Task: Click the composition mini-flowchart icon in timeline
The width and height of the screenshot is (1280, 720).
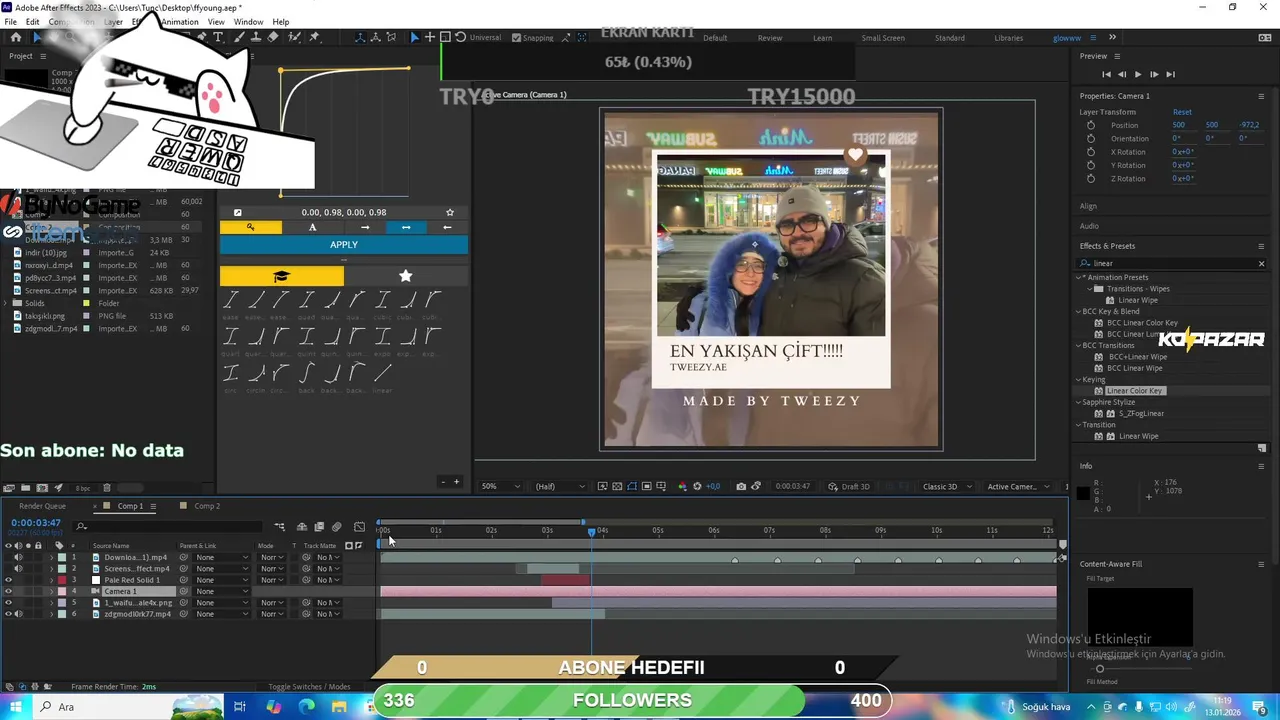Action: [x=280, y=527]
